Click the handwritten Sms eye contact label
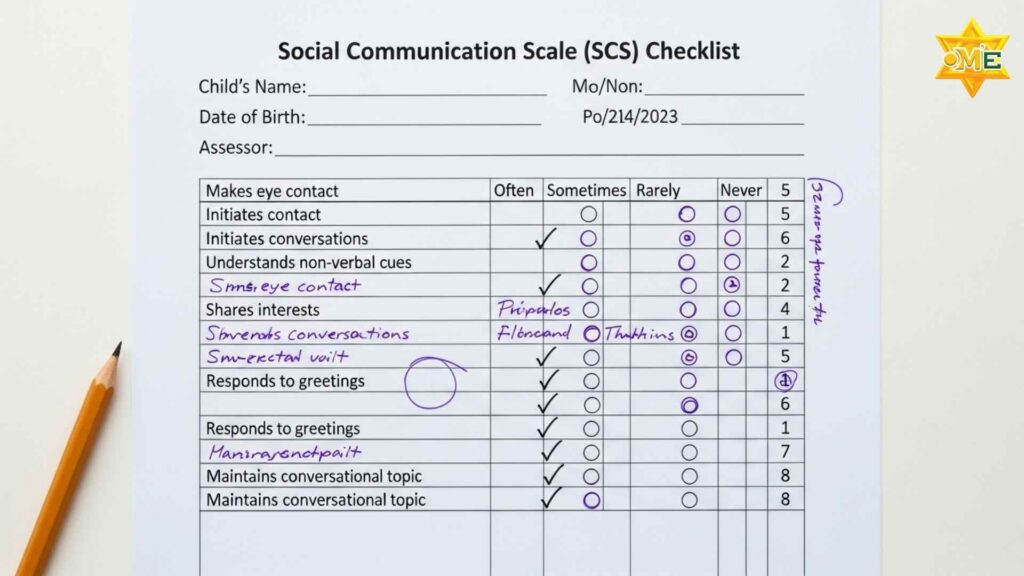Screen dimensions: 1024x576 pyautogui.click(x=283, y=286)
